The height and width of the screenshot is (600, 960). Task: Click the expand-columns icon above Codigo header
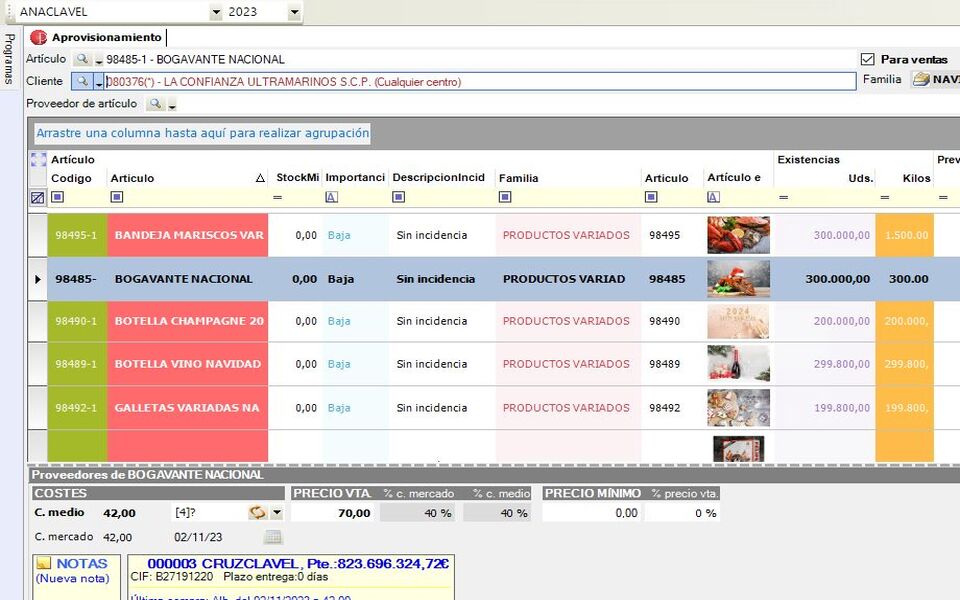(38, 159)
